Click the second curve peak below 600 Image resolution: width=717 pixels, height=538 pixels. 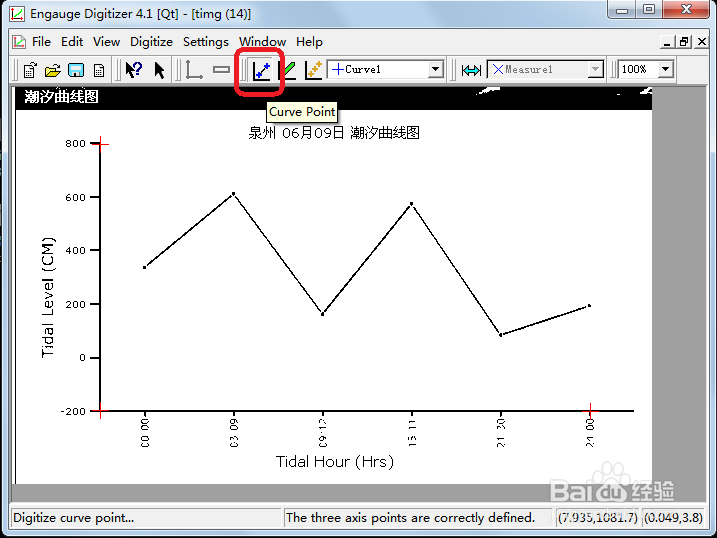coord(412,203)
